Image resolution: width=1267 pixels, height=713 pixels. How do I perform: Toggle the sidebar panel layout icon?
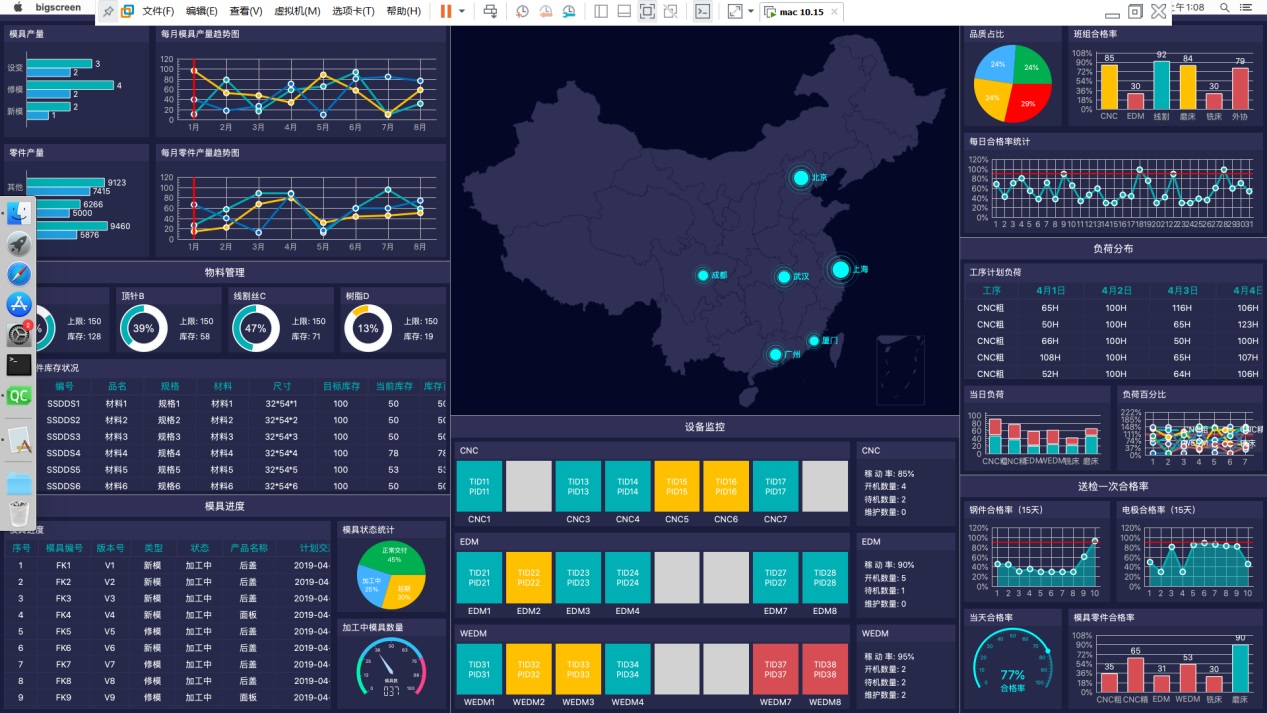(x=600, y=11)
